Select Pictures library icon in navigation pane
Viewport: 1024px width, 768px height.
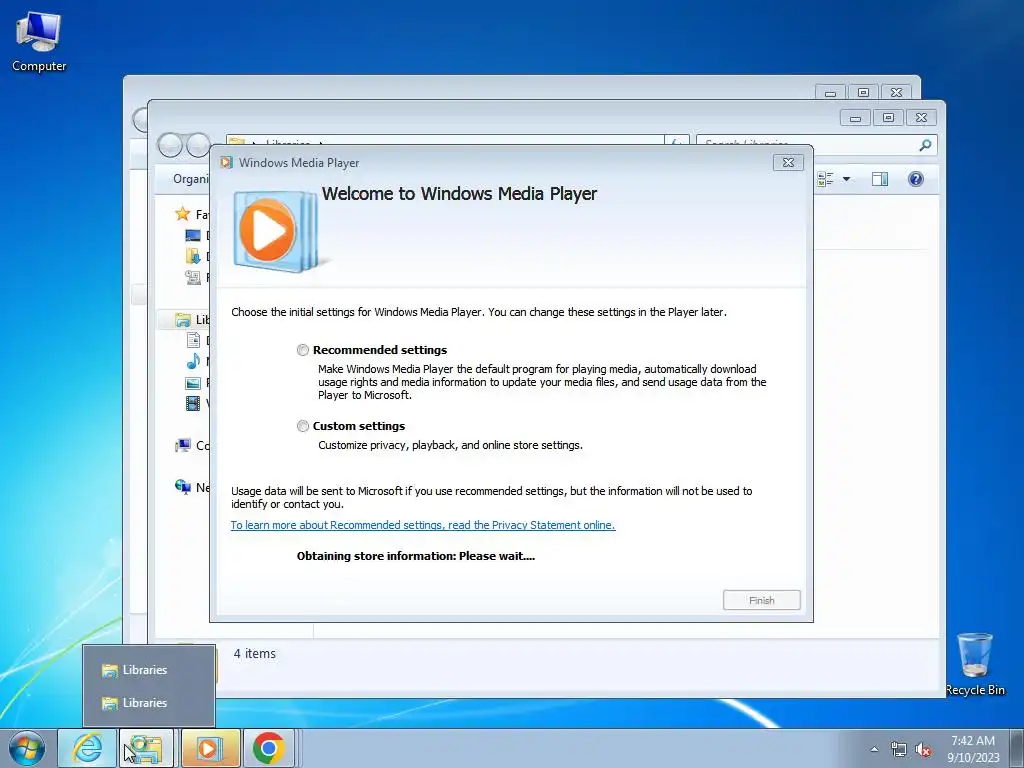pyautogui.click(x=193, y=383)
